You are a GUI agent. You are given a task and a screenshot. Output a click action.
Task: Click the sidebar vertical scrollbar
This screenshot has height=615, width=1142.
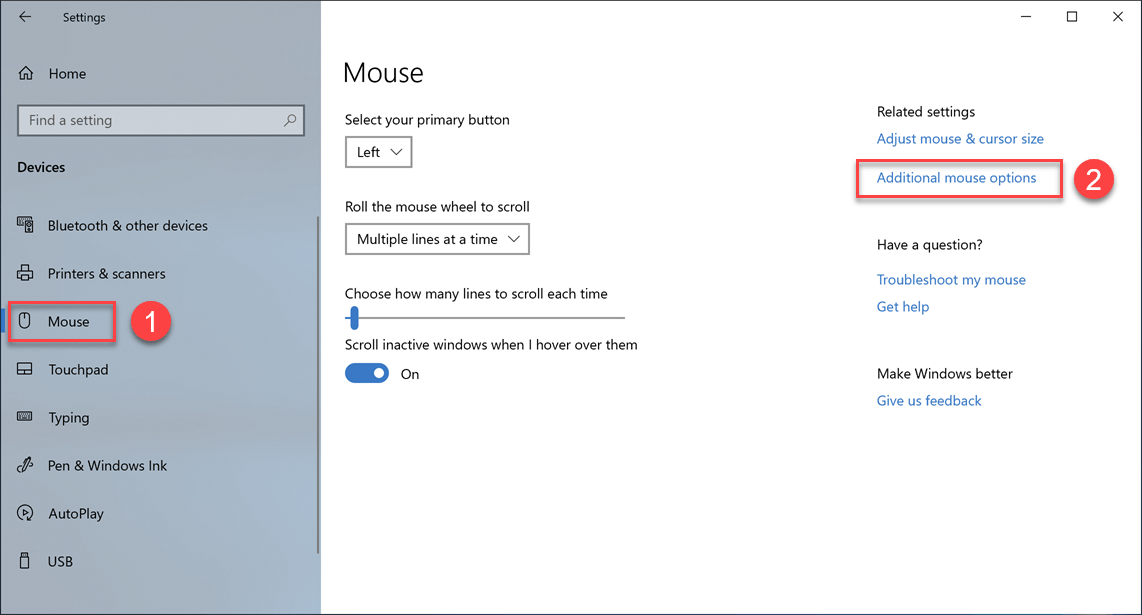pos(318,385)
